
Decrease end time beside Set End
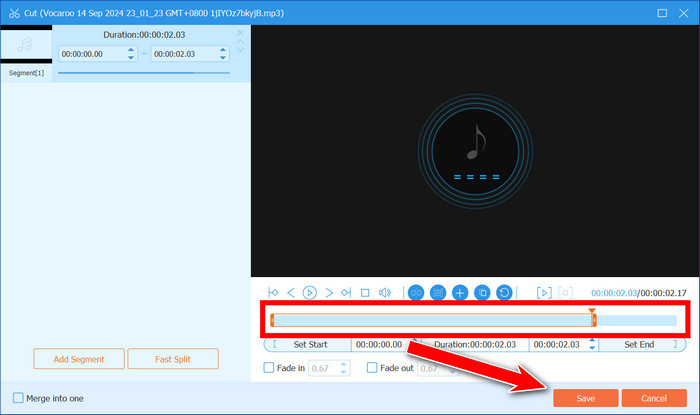(x=592, y=348)
